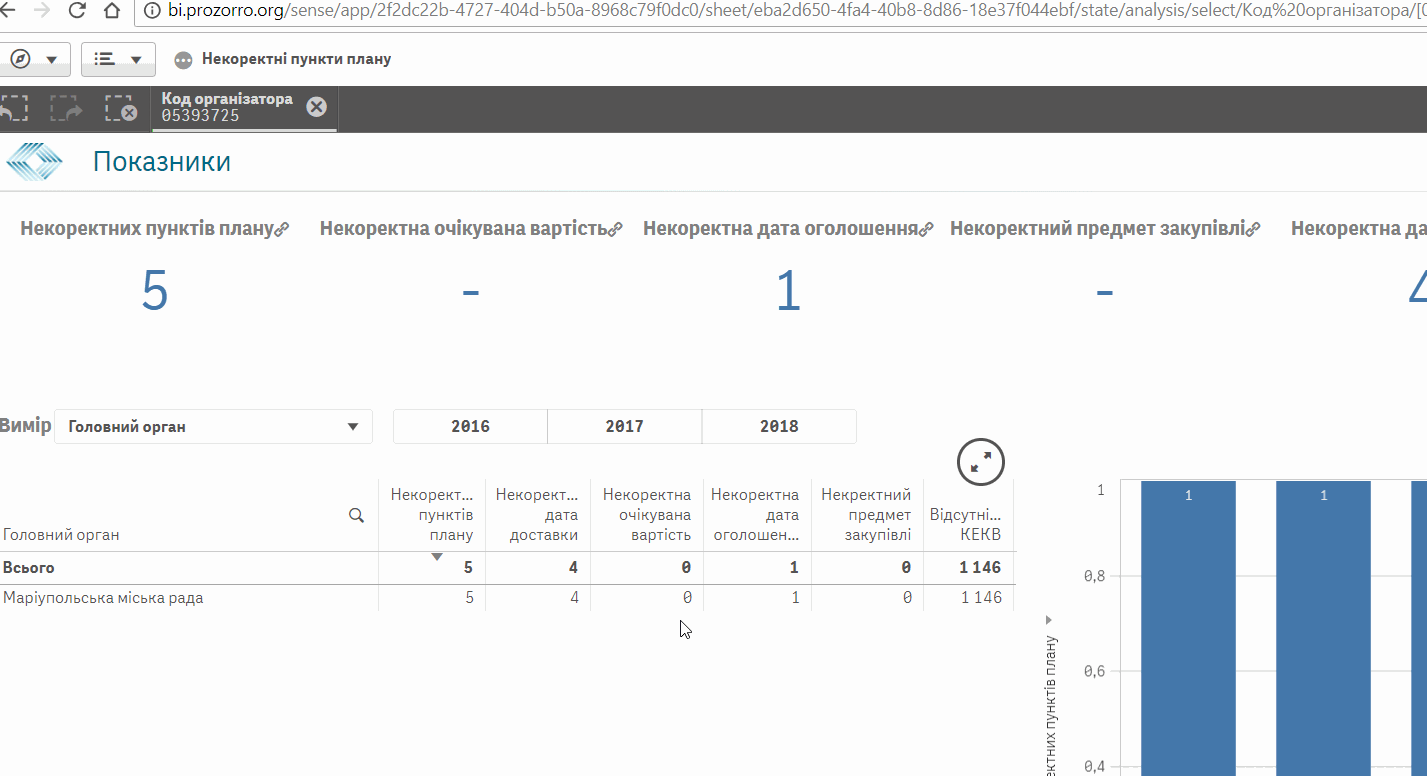Expand the table to full screen
Viewport: 1427px width, 776px height.
980,461
